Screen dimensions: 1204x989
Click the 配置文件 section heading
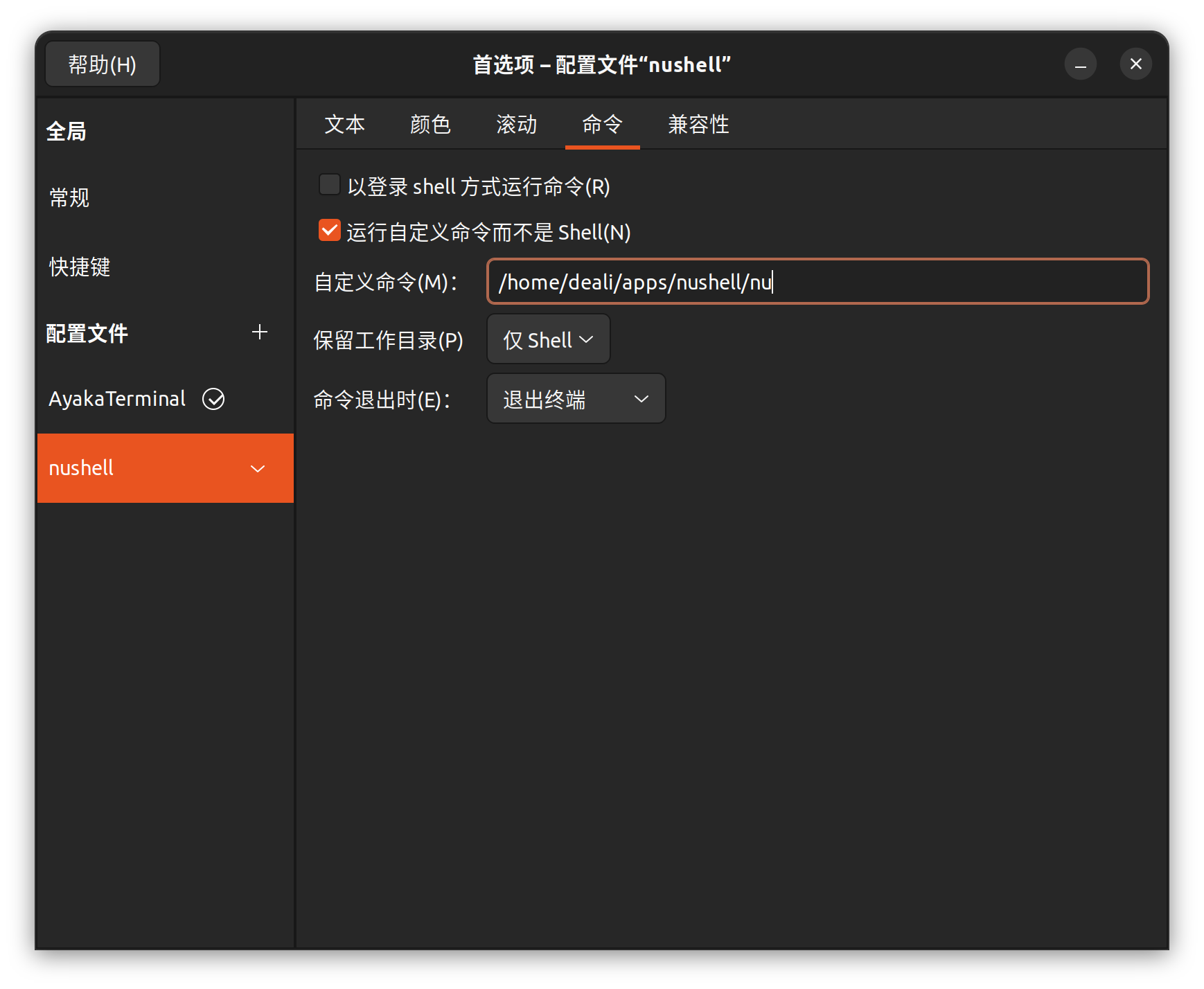click(87, 334)
